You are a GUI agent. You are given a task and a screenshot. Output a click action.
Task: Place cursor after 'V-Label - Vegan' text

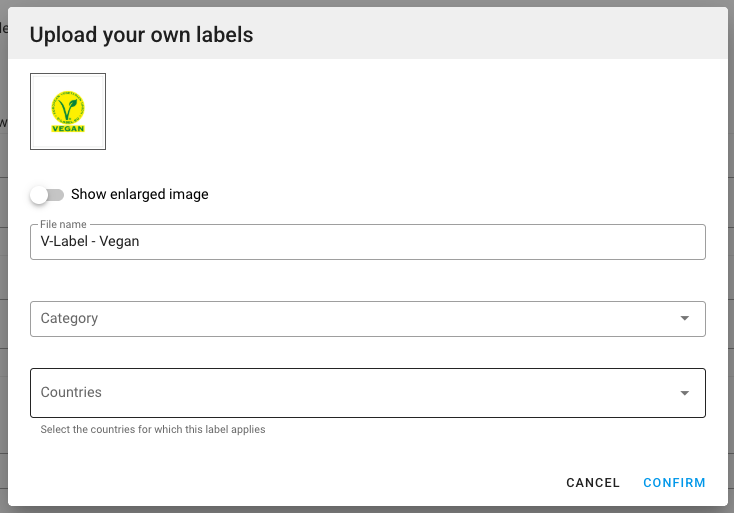tap(140, 242)
